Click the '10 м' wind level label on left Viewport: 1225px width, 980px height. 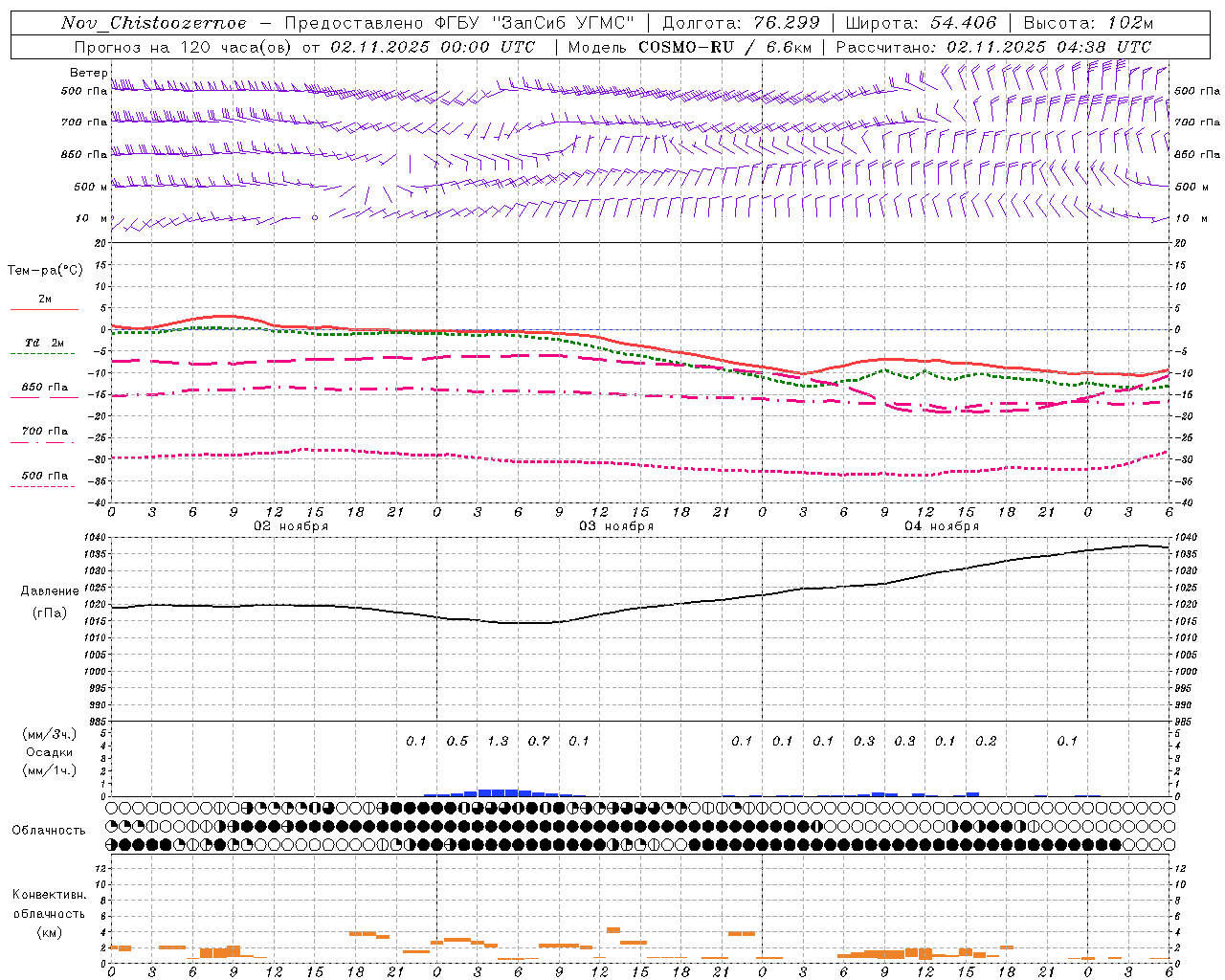pos(92,218)
